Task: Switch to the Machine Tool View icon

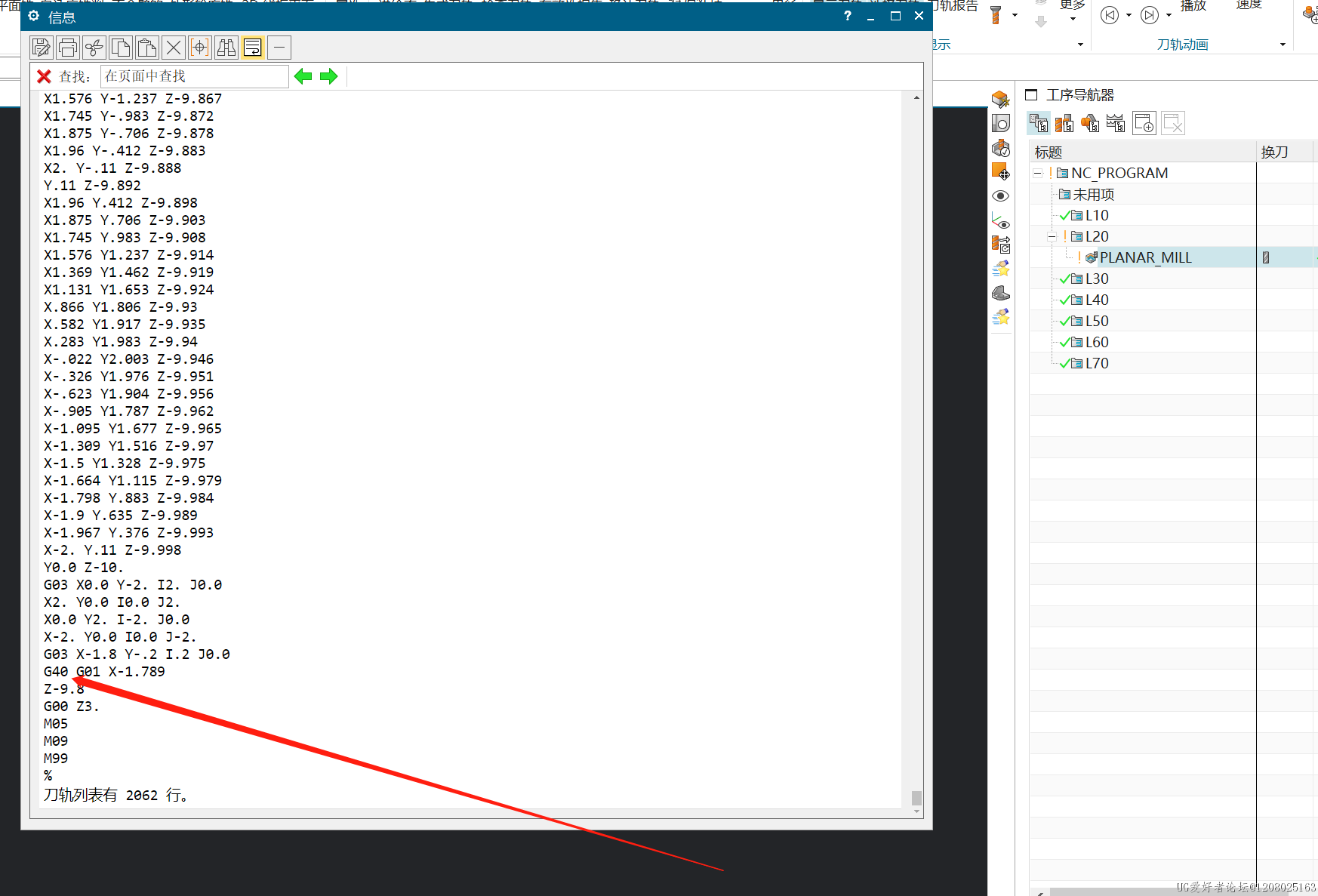Action: click(x=1064, y=123)
